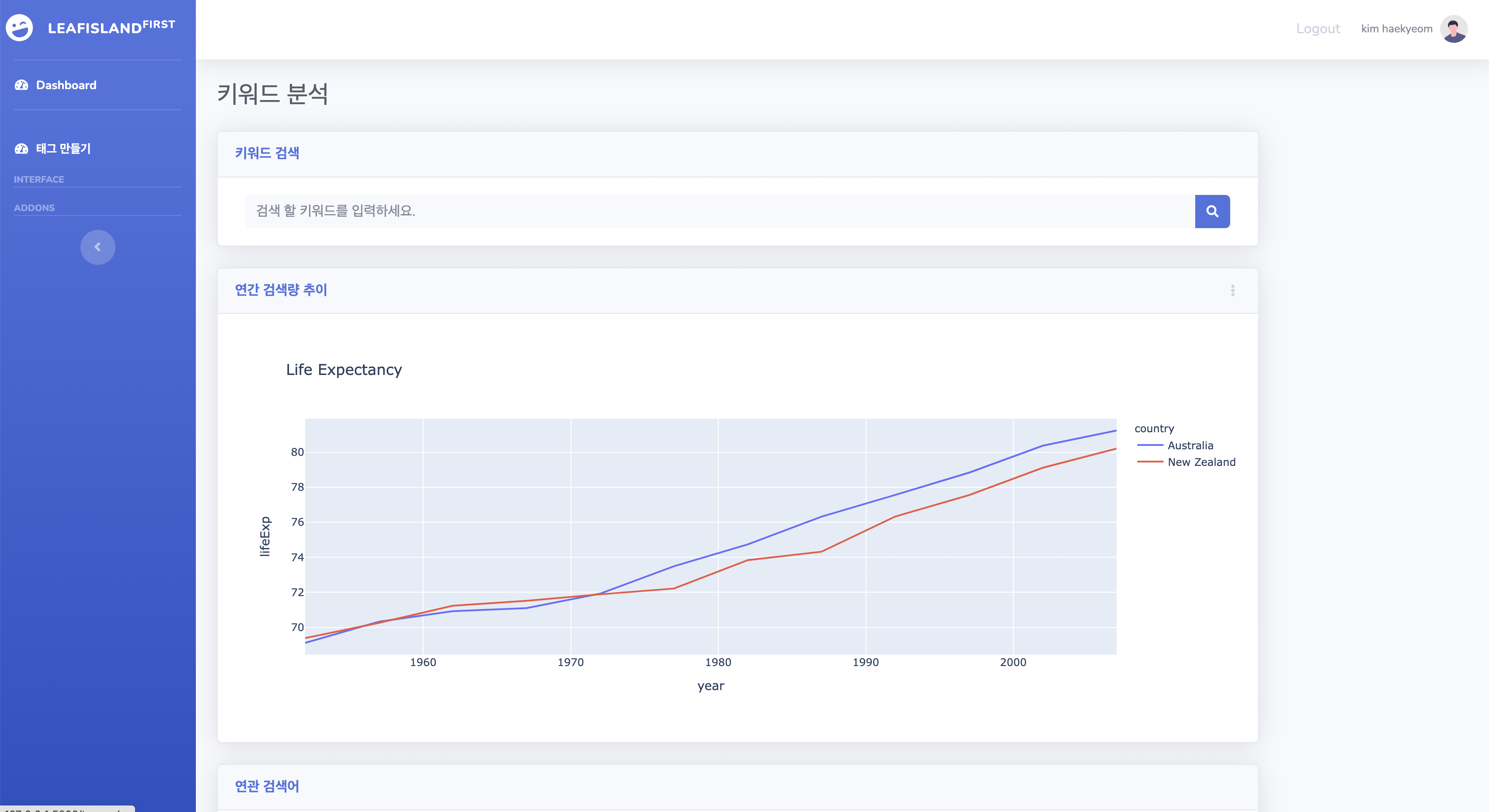Click the 연관 검색어 card title
Screen dimensions: 1489x812
click(x=267, y=786)
